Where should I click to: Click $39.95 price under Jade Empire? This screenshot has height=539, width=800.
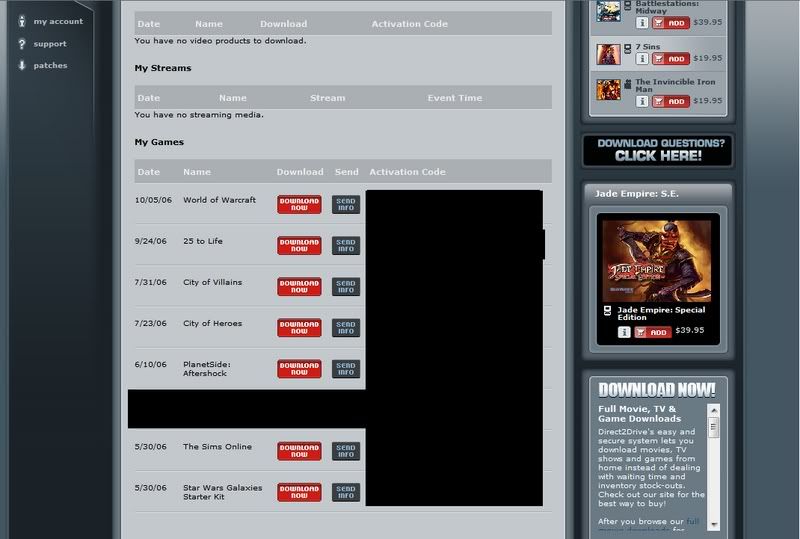coord(690,330)
